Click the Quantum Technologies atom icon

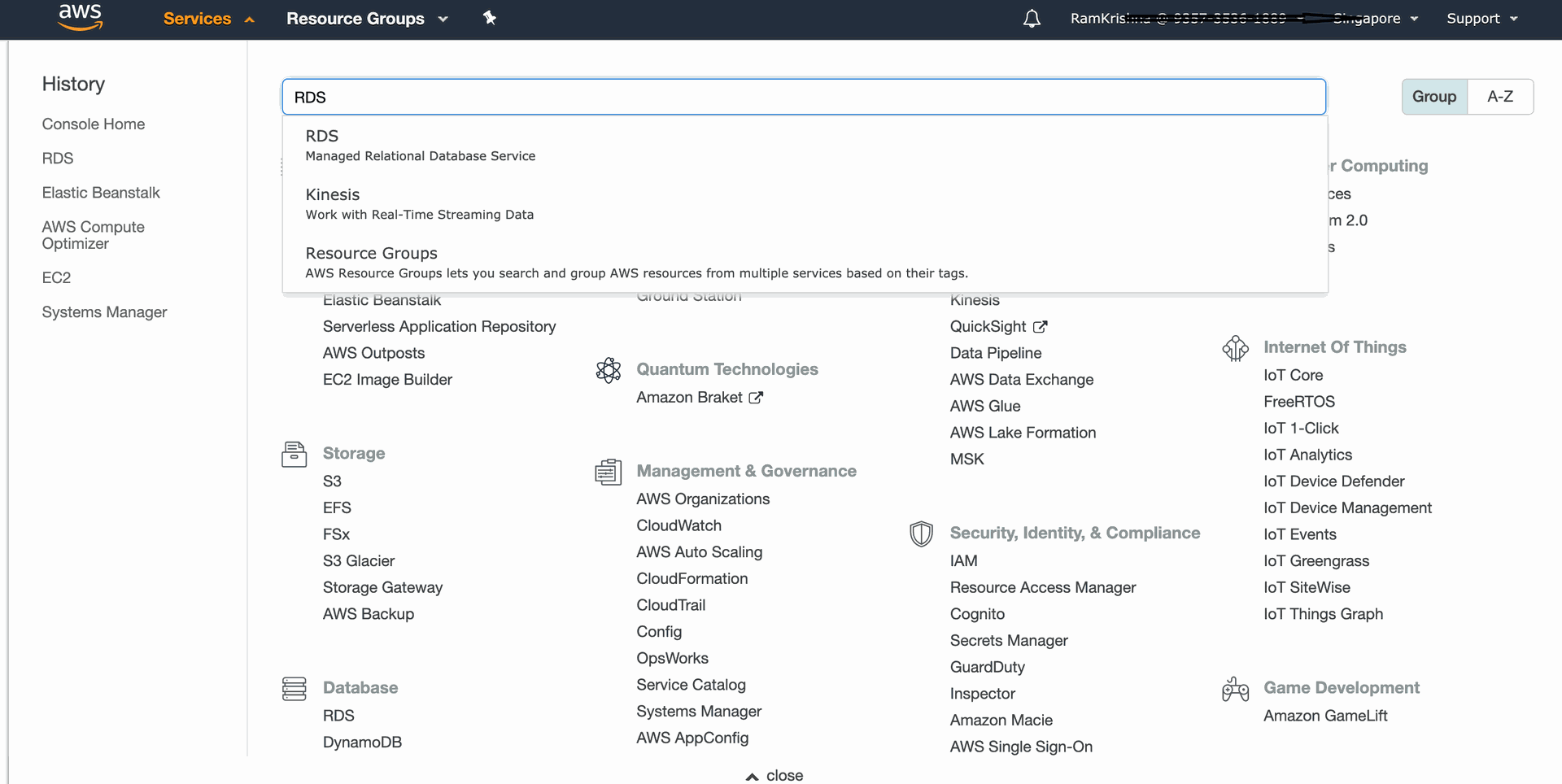click(608, 370)
